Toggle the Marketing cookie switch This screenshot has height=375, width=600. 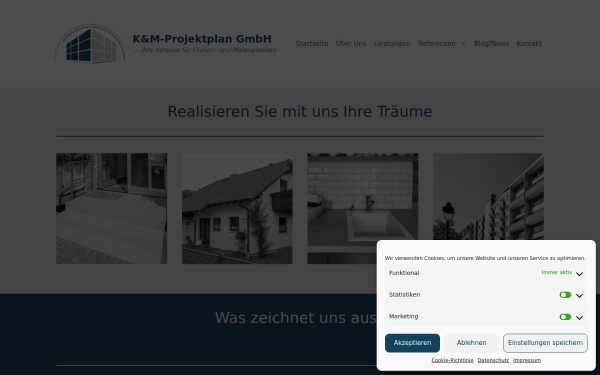[x=565, y=317]
